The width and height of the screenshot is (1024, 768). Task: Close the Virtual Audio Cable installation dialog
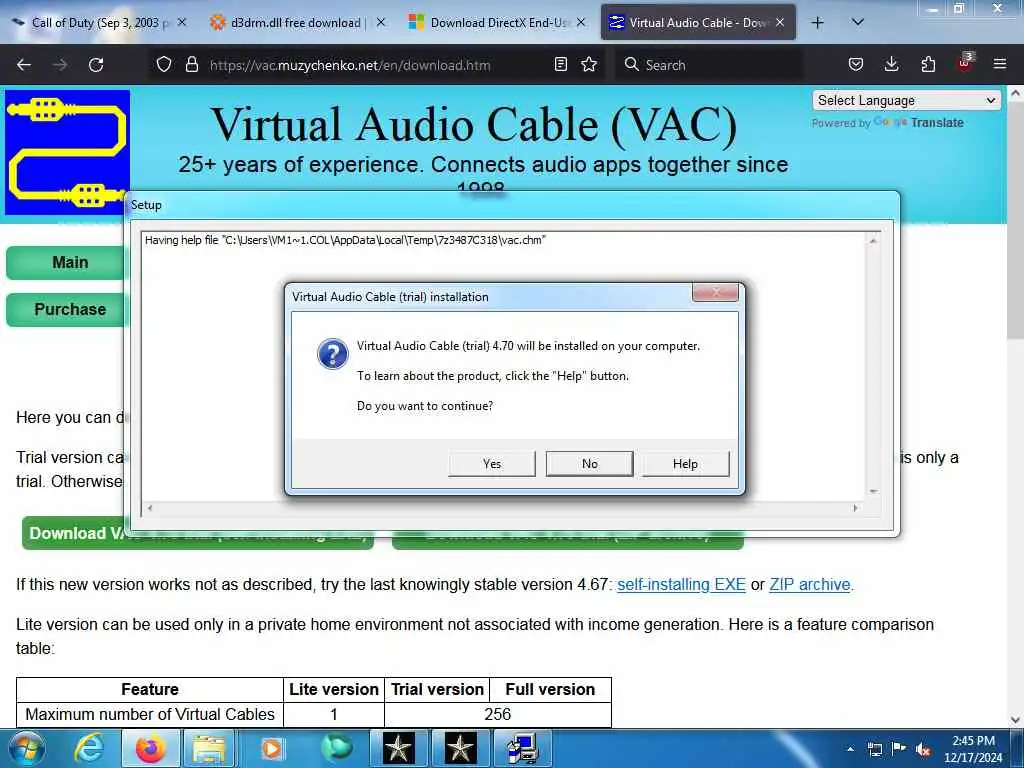[715, 293]
